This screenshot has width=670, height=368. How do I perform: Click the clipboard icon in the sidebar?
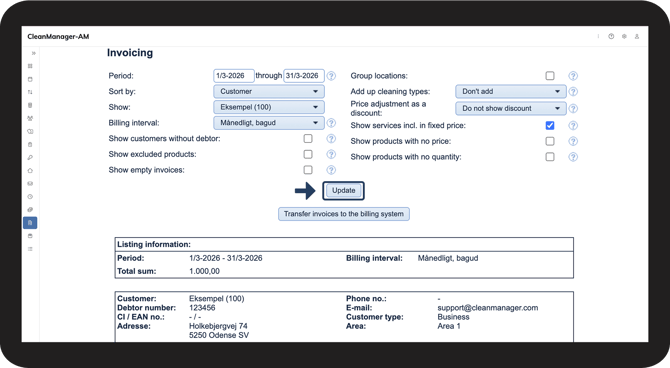coord(30,144)
